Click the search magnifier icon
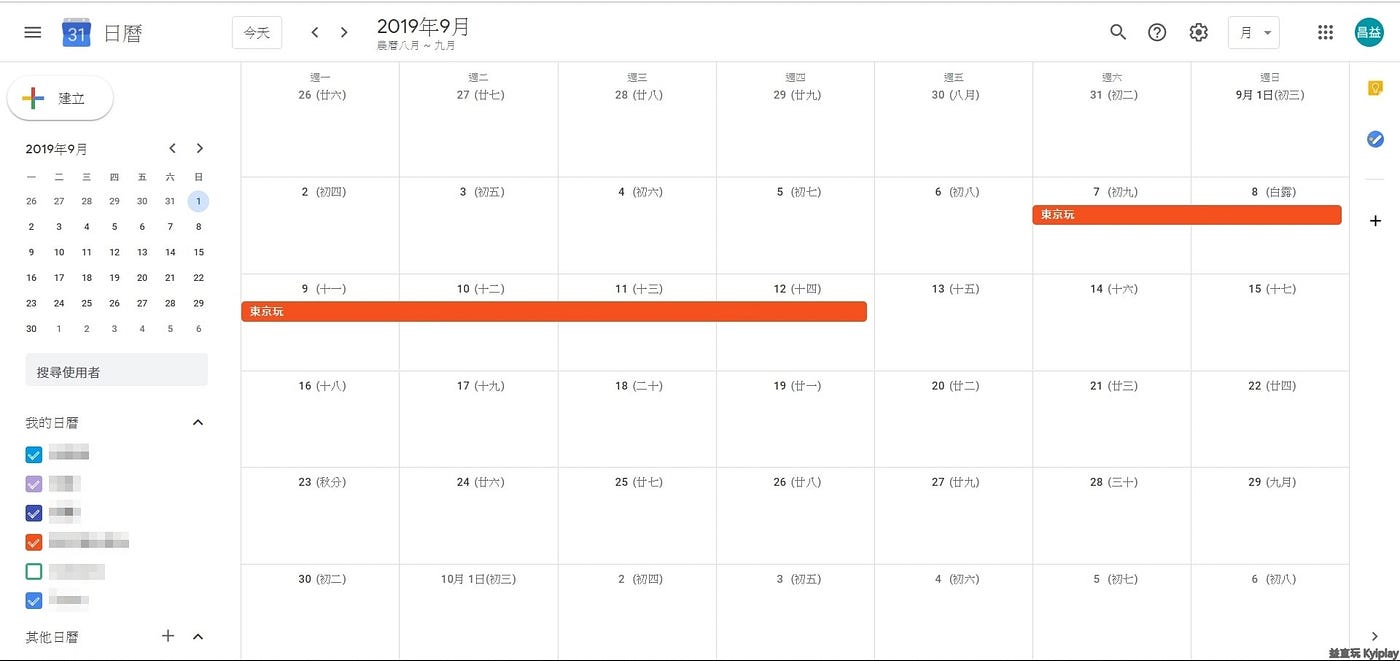 coord(1118,32)
